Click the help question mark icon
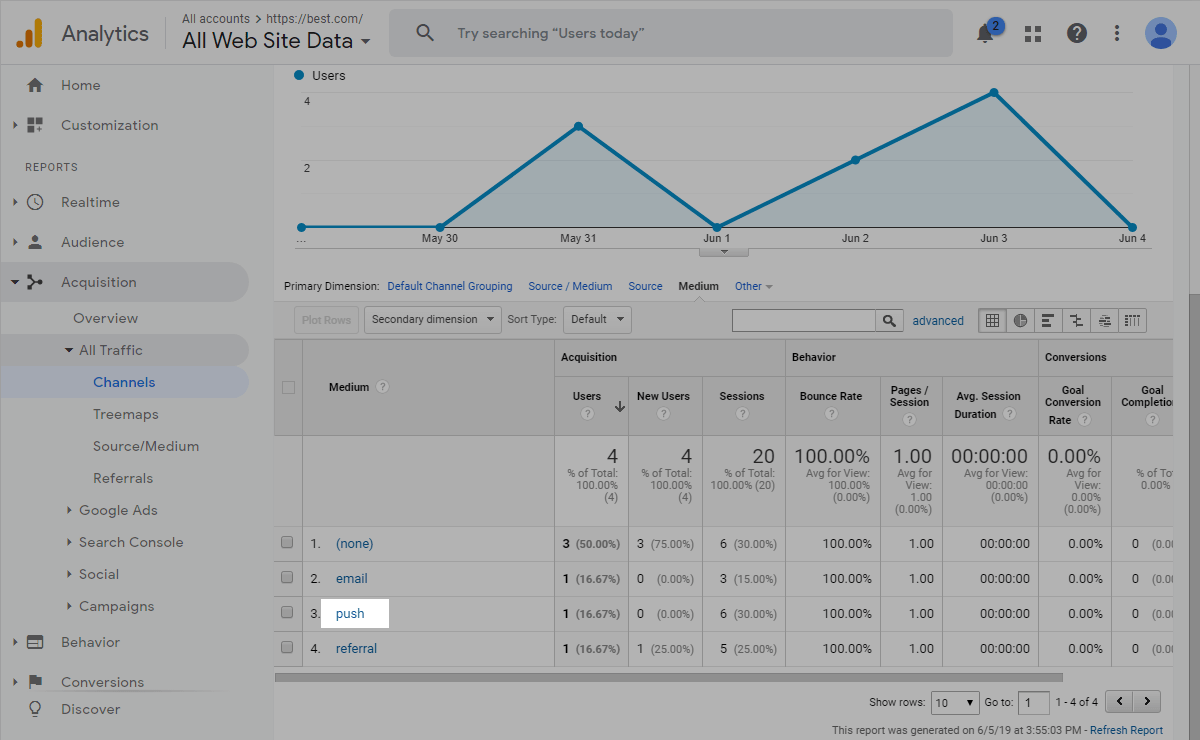 click(x=1077, y=33)
